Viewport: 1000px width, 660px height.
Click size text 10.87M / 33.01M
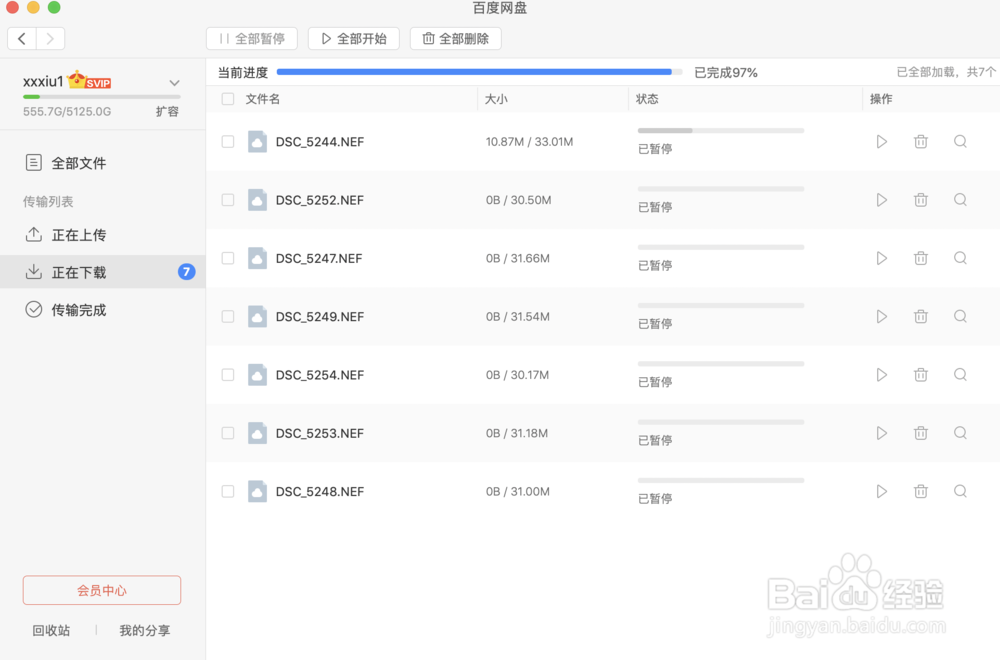click(x=529, y=142)
